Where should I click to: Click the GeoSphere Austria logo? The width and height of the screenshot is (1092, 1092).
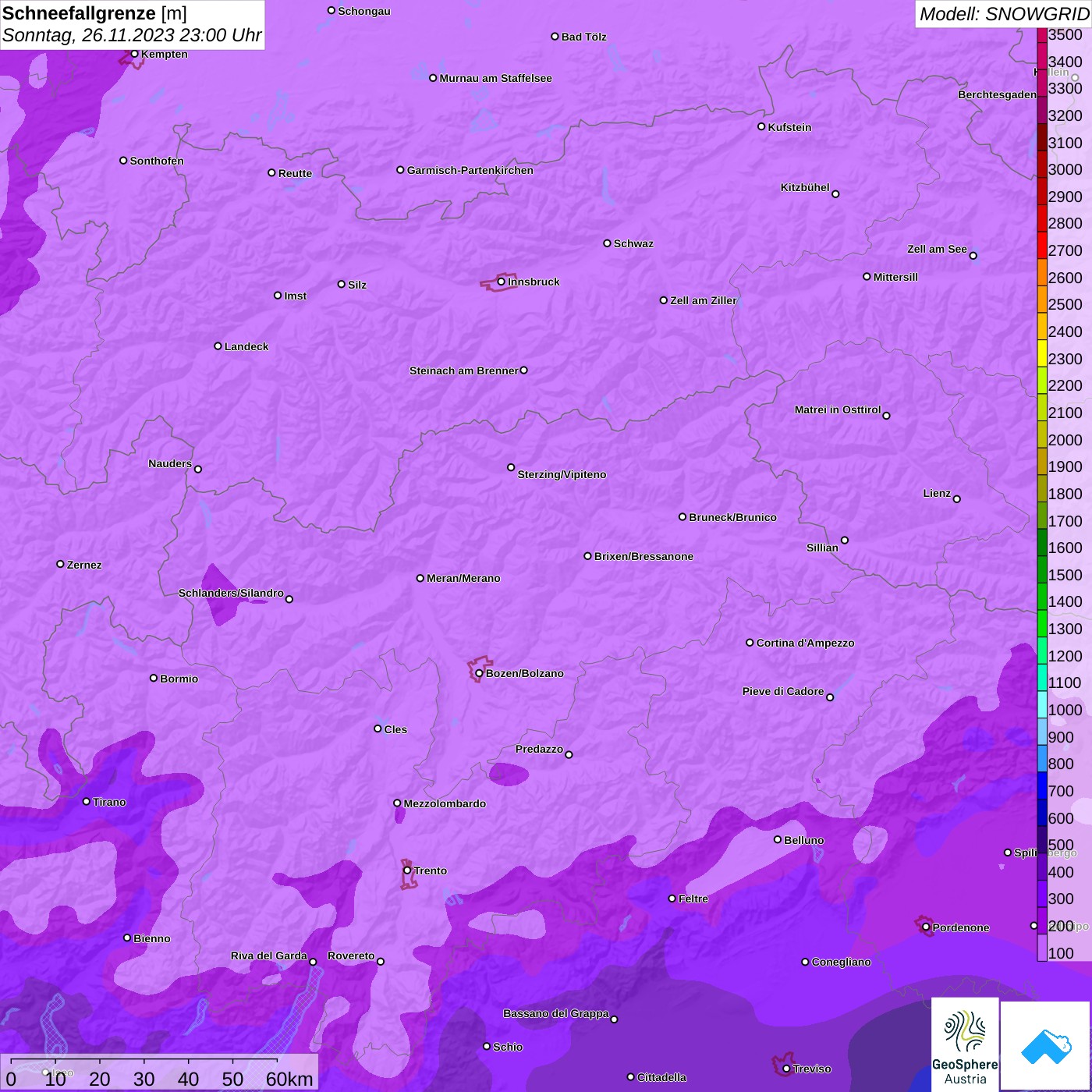click(x=965, y=1044)
